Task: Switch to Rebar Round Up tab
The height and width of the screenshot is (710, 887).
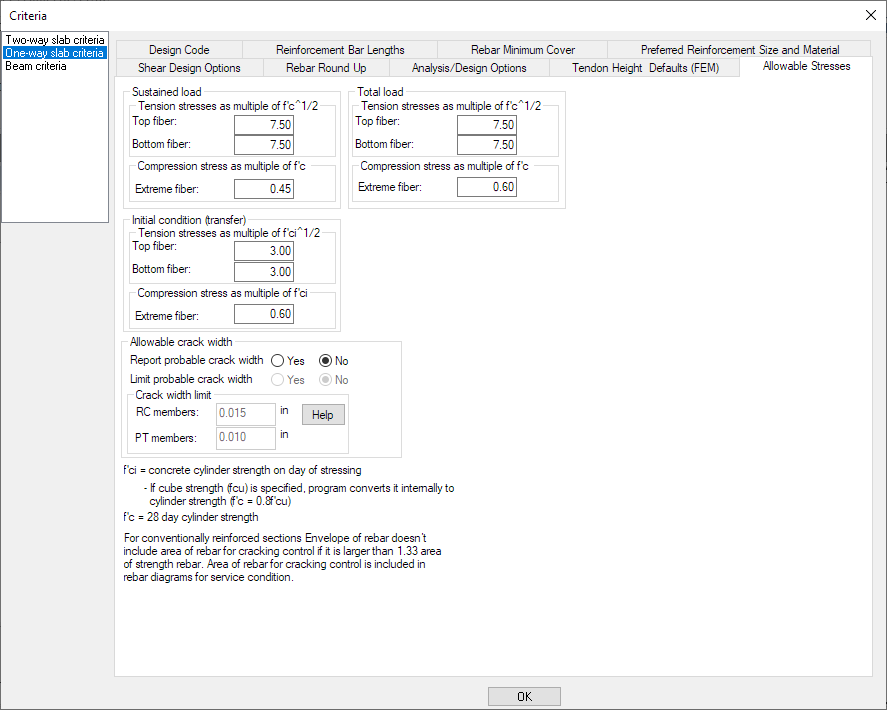Action: [325, 68]
